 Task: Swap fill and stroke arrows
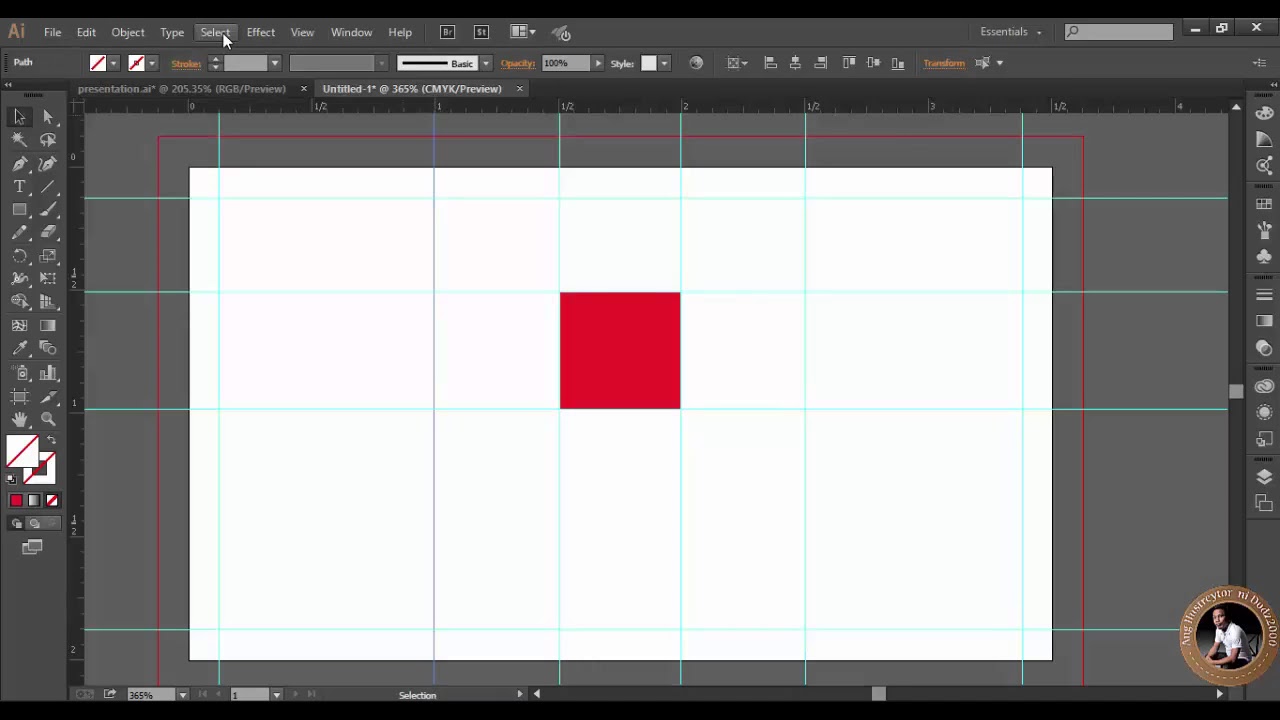tap(51, 441)
